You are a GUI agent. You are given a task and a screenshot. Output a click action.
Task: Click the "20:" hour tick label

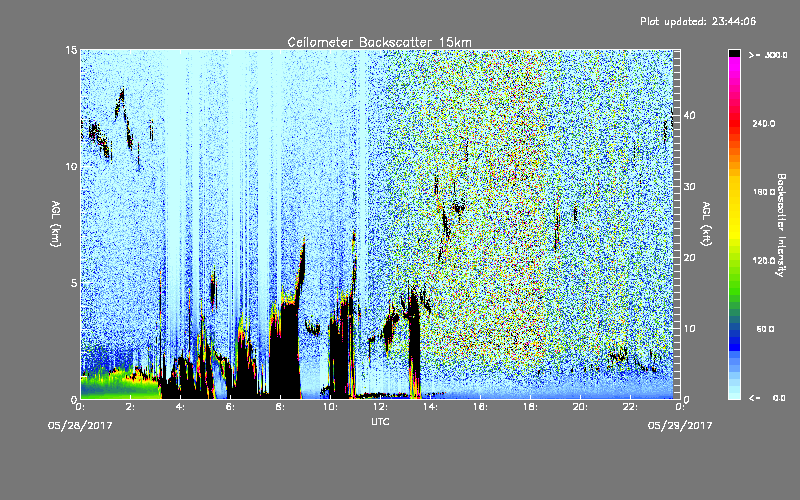click(581, 407)
